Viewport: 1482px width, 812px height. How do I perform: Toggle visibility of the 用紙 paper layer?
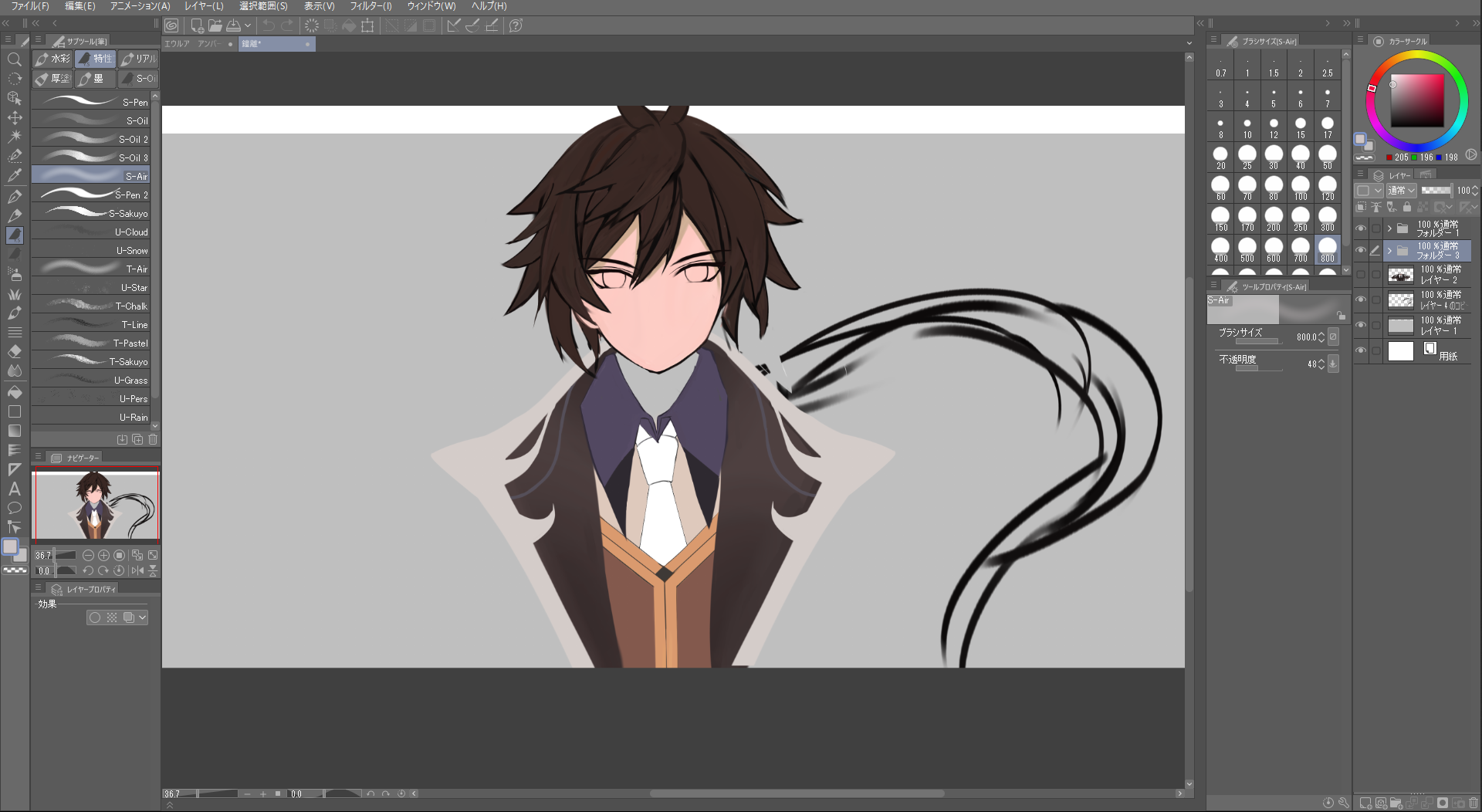click(x=1361, y=351)
